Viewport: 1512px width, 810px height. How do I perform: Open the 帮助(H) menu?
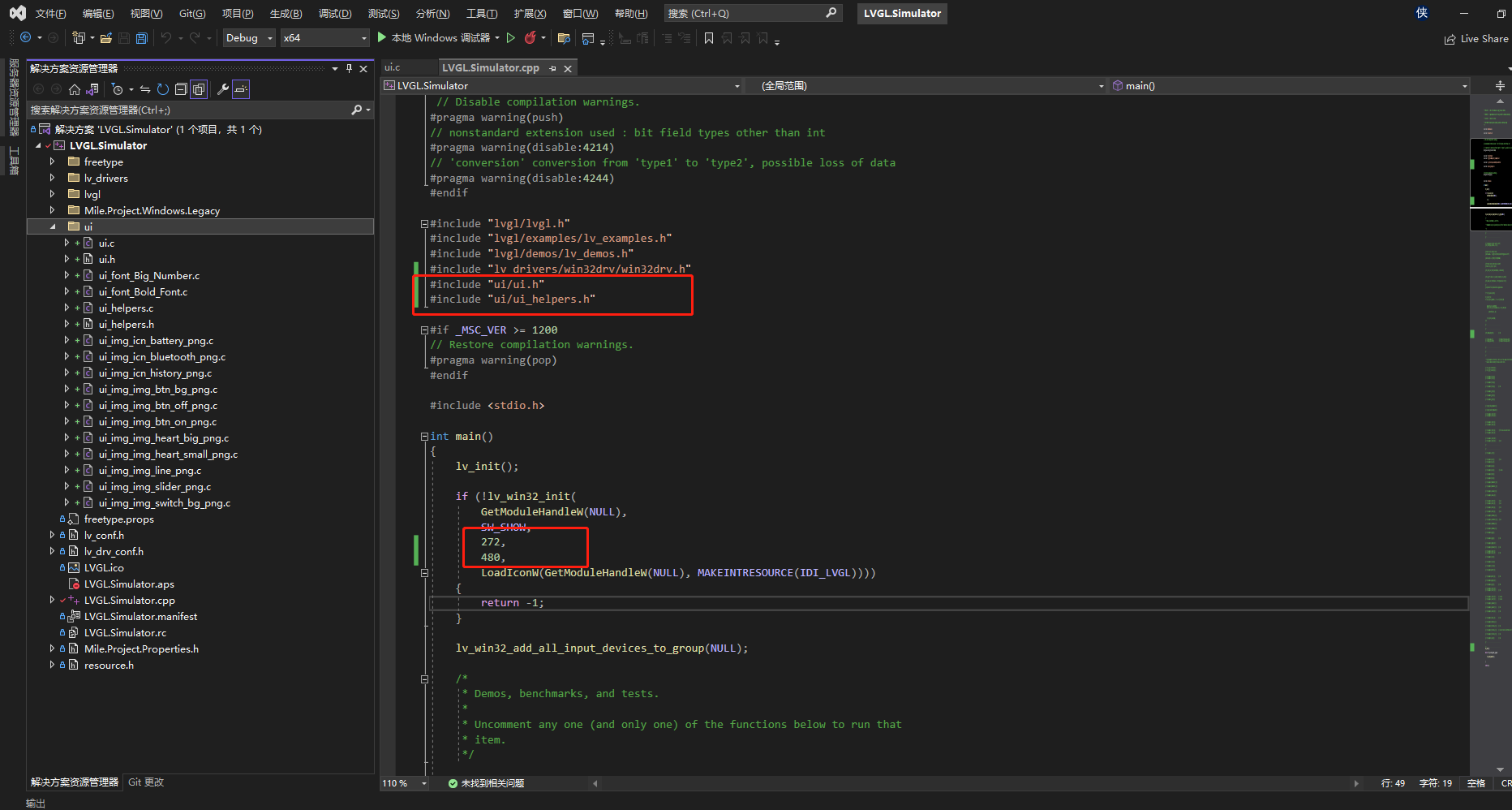[631, 13]
